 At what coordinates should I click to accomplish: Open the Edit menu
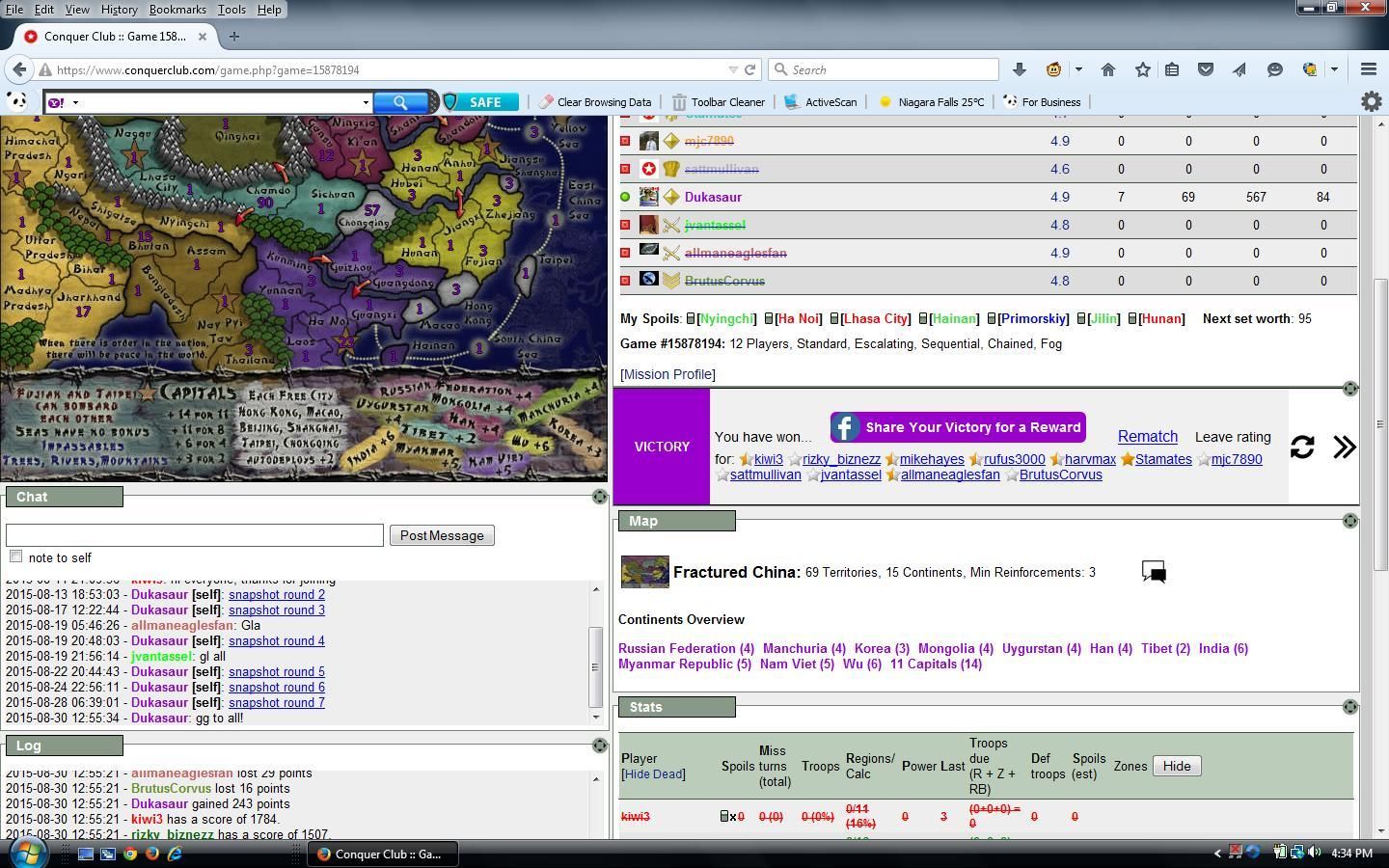[x=44, y=9]
